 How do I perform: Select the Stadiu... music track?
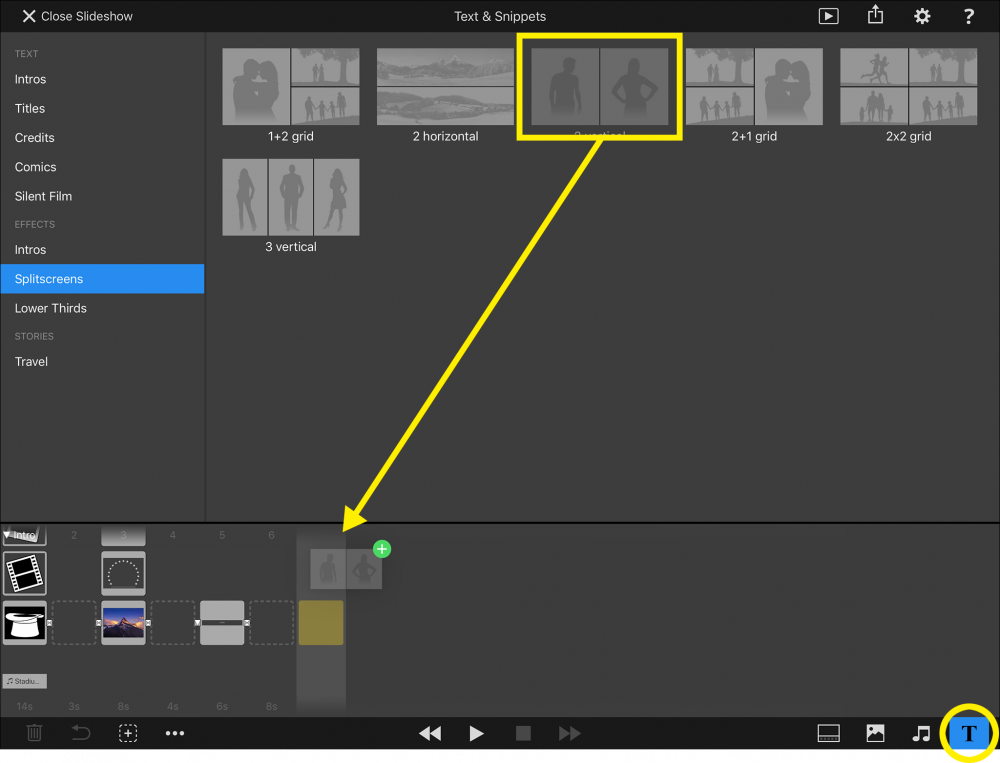[25, 681]
